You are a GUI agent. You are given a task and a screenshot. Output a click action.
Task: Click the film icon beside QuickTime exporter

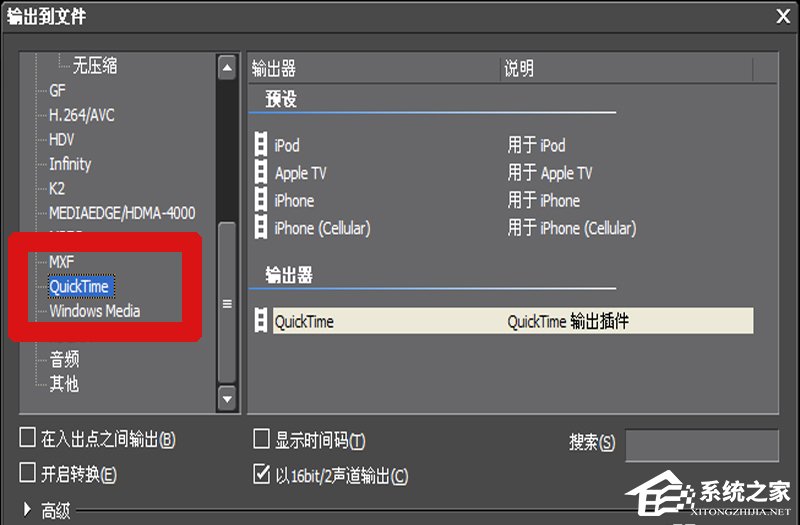point(261,321)
